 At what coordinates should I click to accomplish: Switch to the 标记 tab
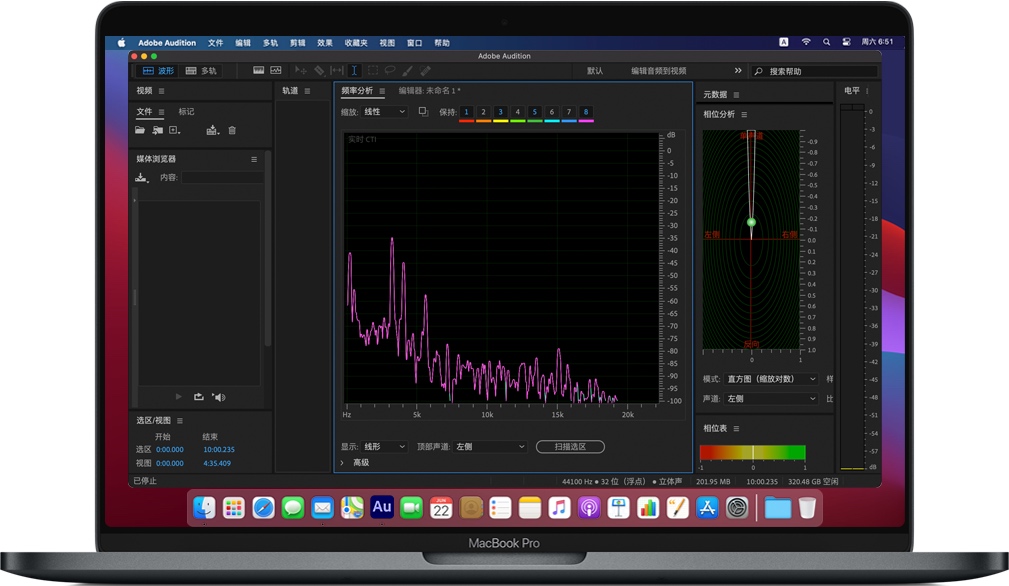point(186,111)
